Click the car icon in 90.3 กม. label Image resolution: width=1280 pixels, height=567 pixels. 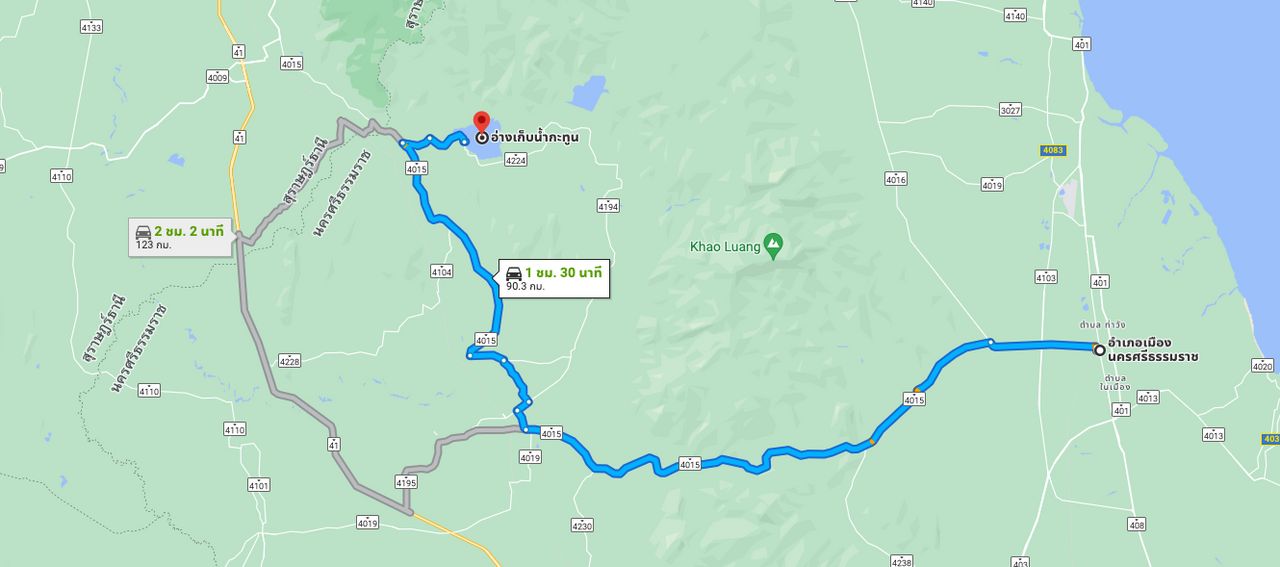(x=514, y=273)
